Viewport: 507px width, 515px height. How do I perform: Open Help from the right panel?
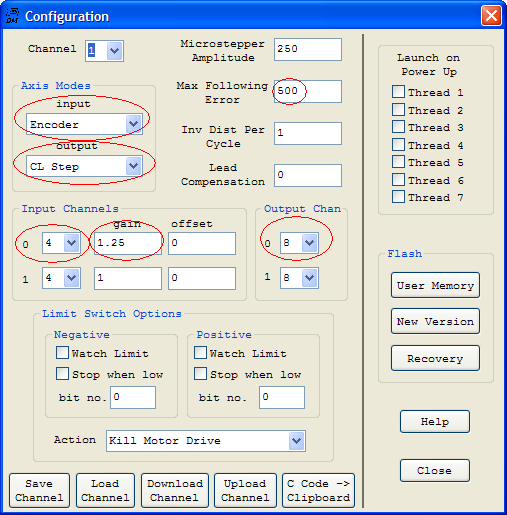pos(435,422)
